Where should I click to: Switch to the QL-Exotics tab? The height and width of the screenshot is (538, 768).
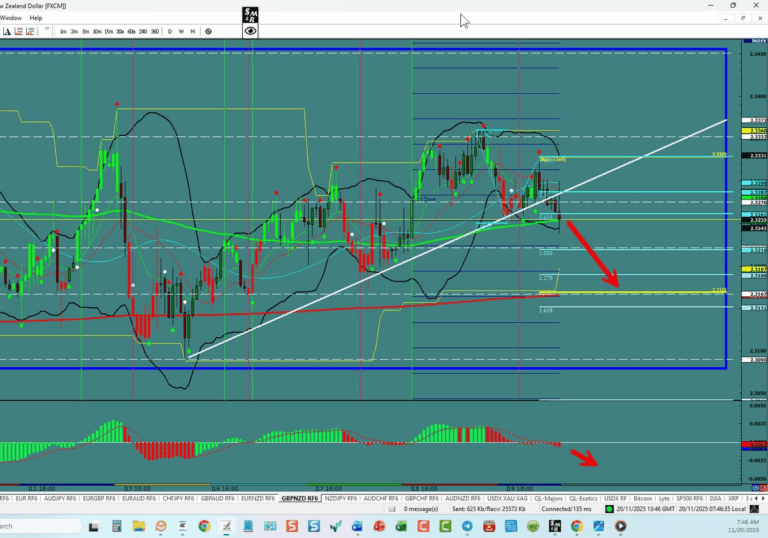(x=583, y=498)
